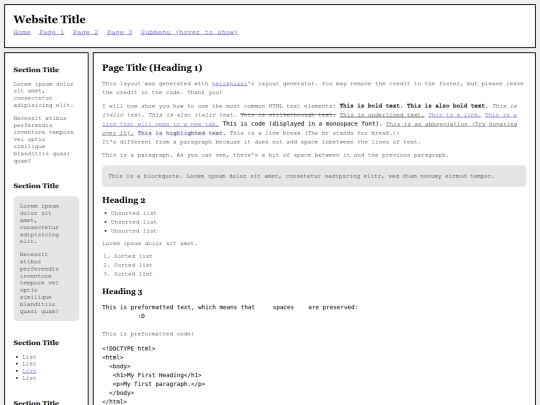Click the Heading 3 title
Image resolution: width=540 pixels, height=405 pixels.
(122, 292)
